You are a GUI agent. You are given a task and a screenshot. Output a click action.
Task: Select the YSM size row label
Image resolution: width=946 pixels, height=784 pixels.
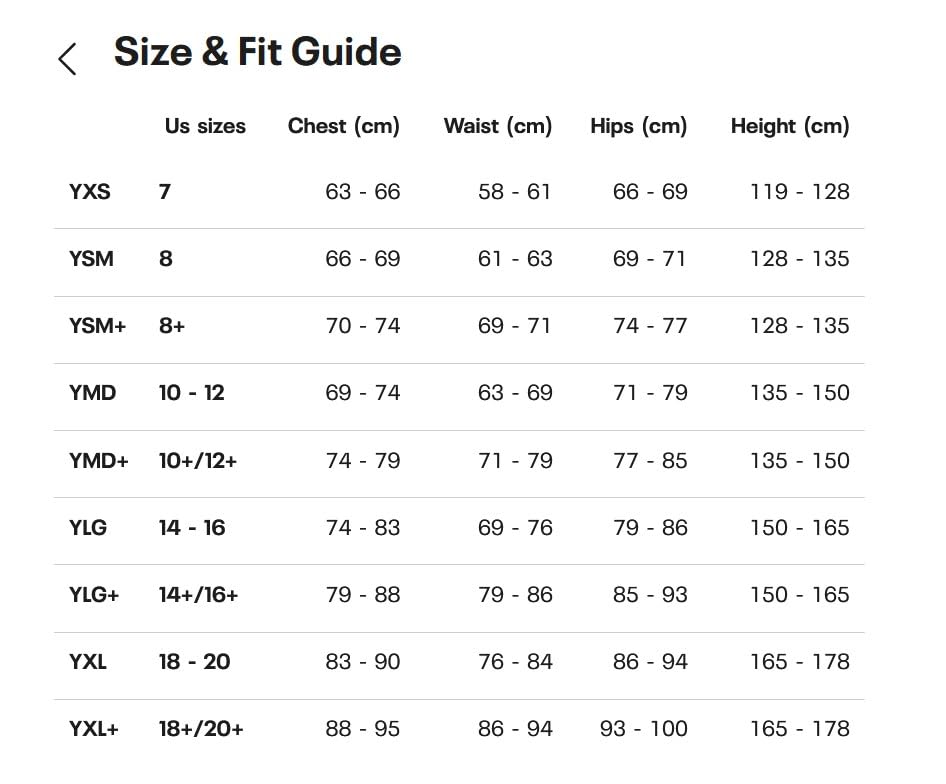point(91,259)
